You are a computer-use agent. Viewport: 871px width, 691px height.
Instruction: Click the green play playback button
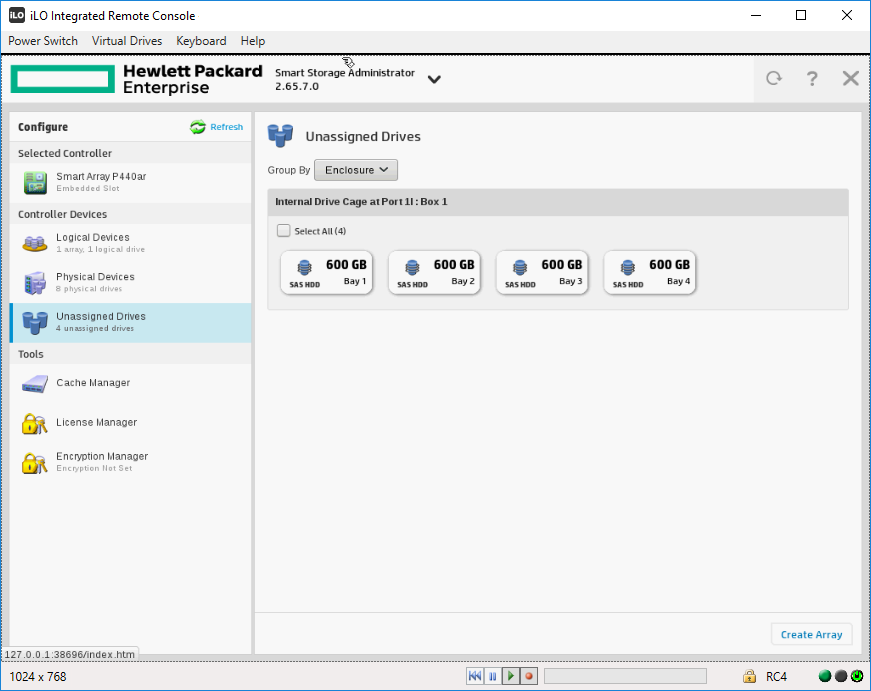coord(510,676)
